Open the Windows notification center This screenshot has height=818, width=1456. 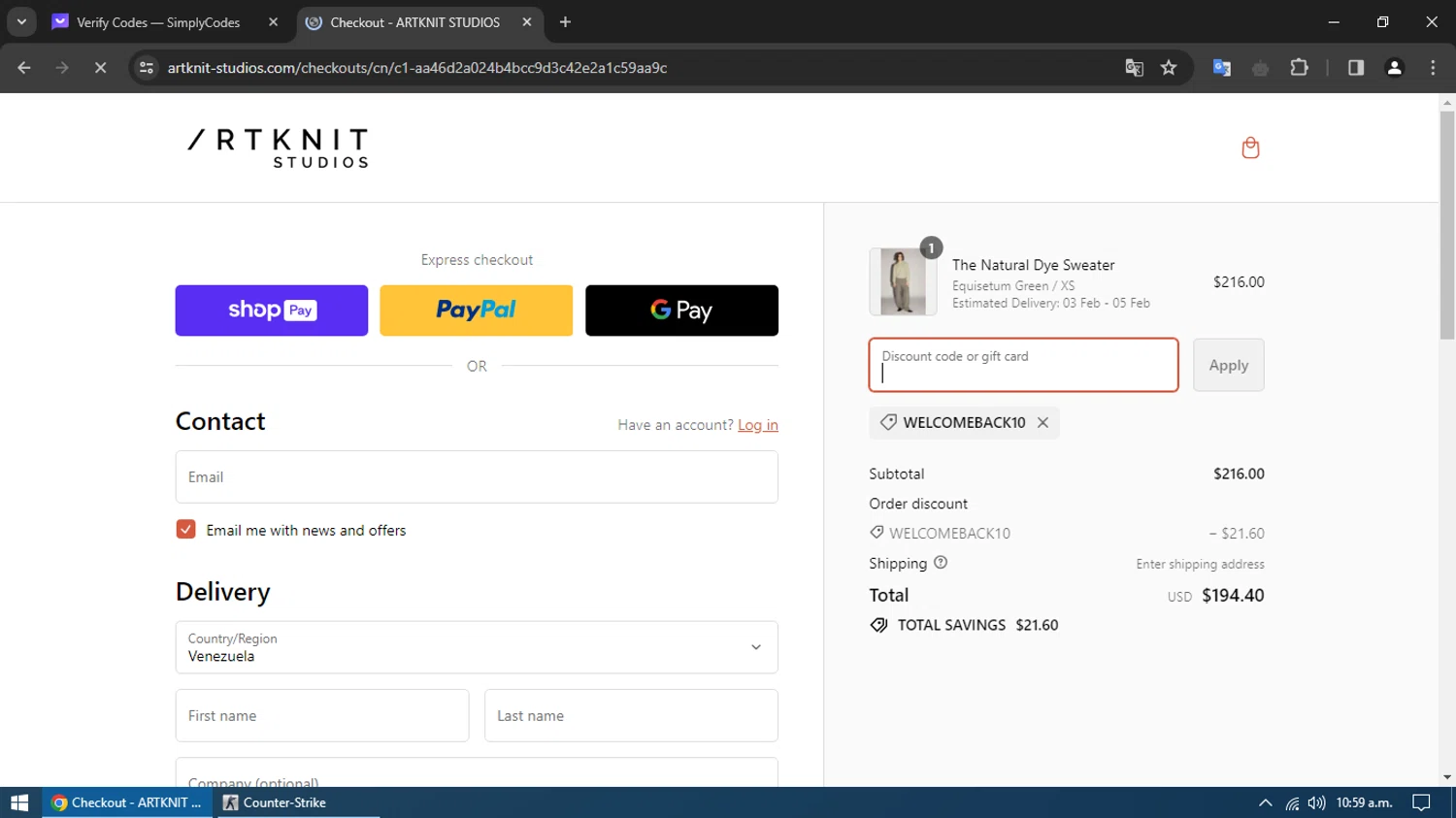[x=1422, y=802]
